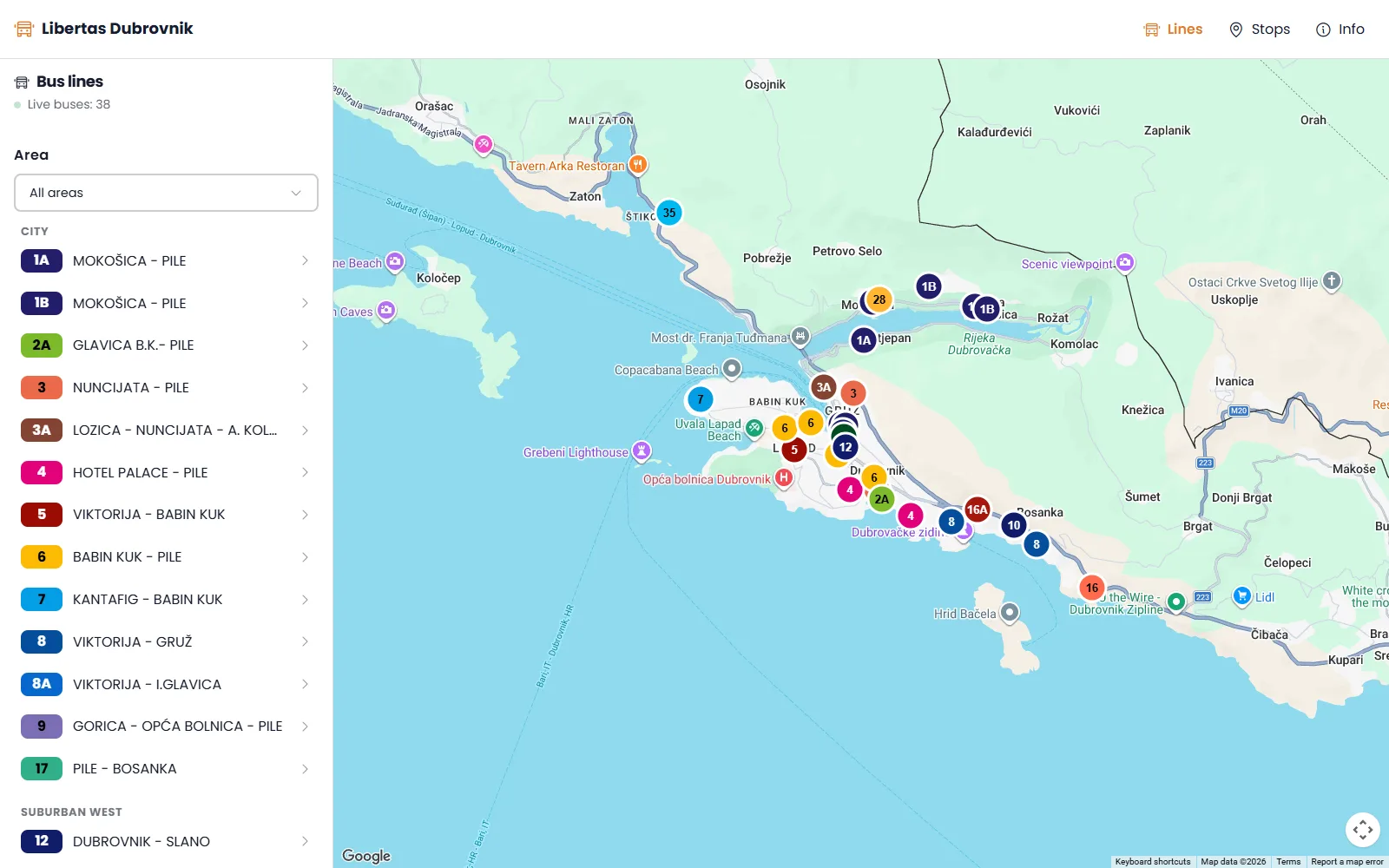Expand line 2A Glavica B.K. - Pile

pyautogui.click(x=166, y=345)
